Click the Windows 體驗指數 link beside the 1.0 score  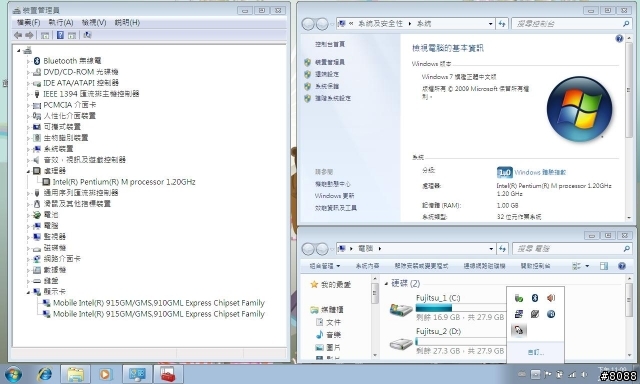tap(540, 173)
